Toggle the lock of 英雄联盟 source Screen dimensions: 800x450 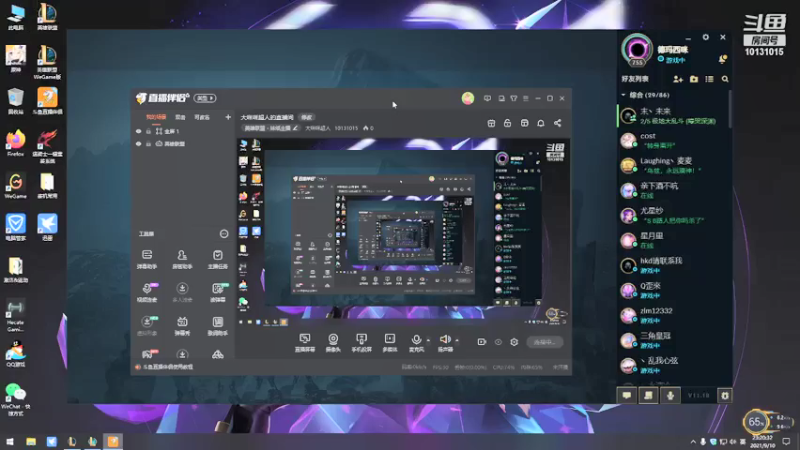(148, 144)
